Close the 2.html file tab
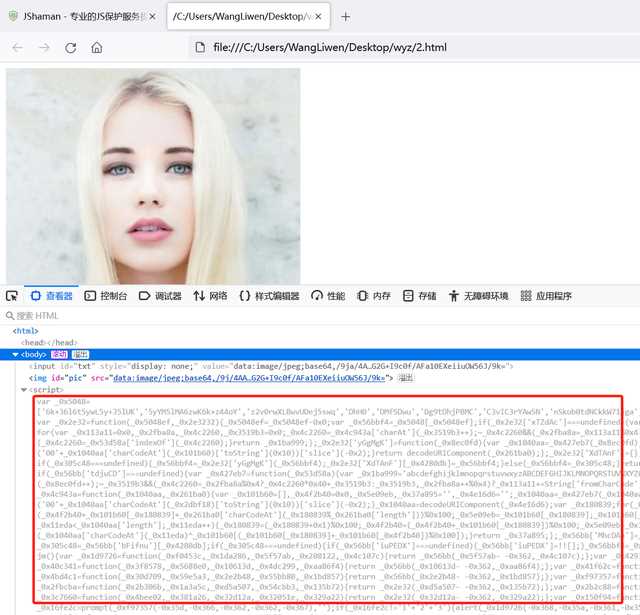Image resolution: width=640 pixels, height=615 pixels. pos(318,16)
